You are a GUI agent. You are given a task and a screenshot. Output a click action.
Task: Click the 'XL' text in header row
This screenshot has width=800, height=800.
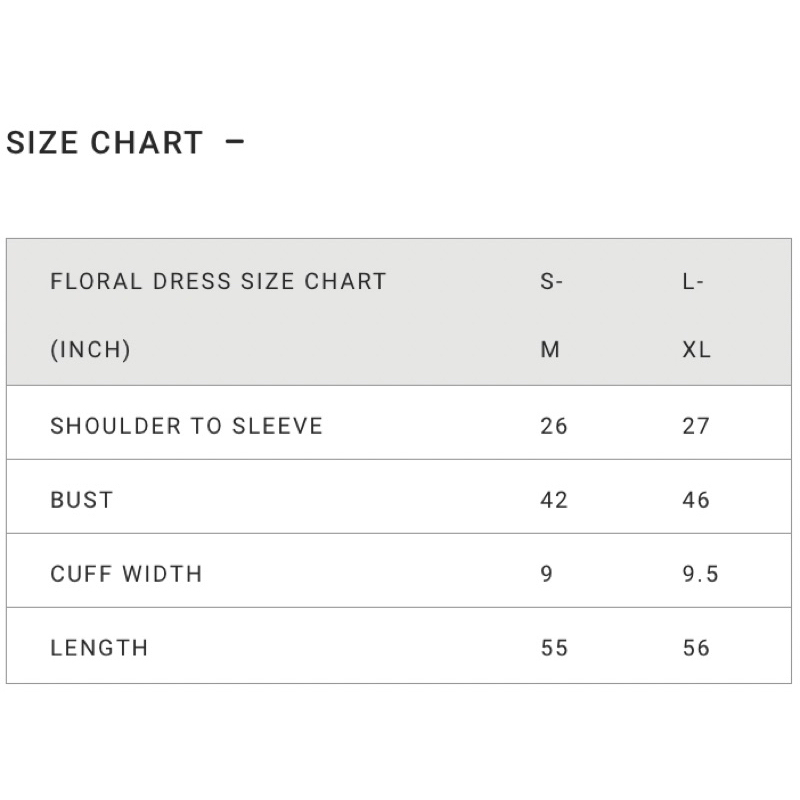click(696, 350)
